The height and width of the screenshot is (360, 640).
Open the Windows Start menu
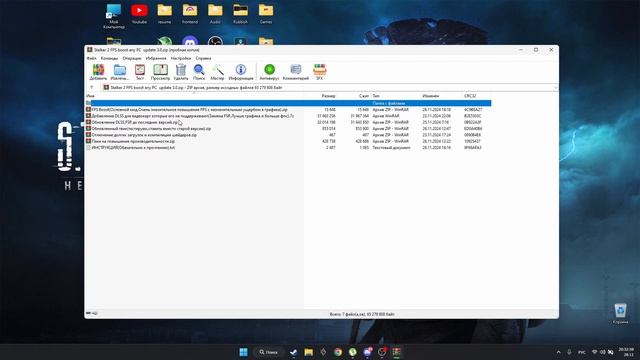coord(243,352)
